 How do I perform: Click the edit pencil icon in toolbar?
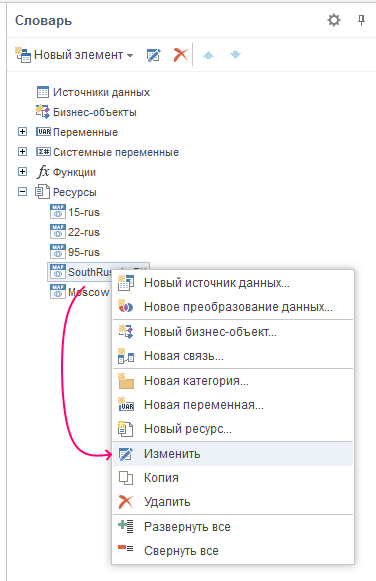point(153,55)
